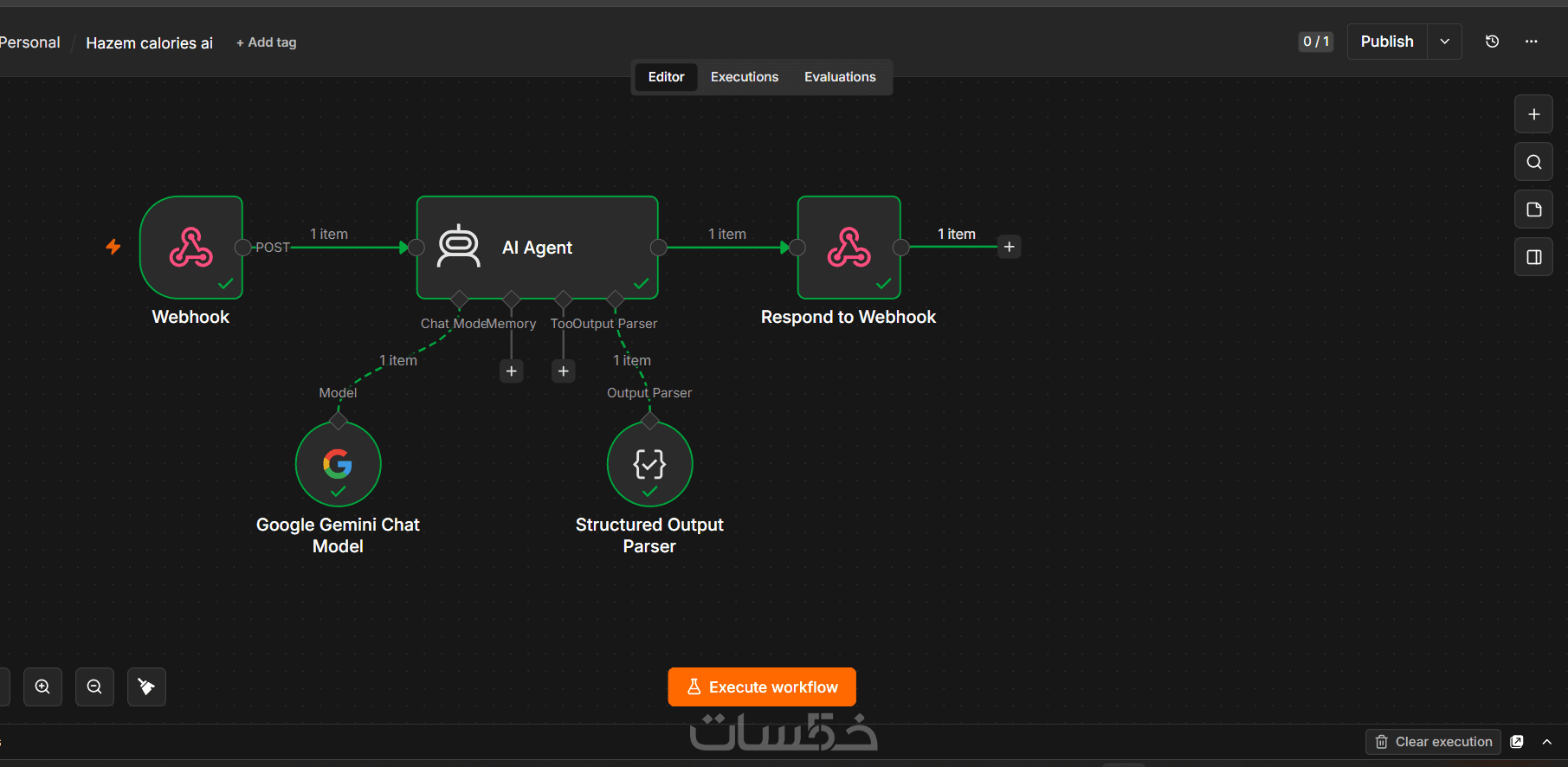The width and height of the screenshot is (1568, 767).
Task: Switch to the Editor tab
Action: [666, 77]
